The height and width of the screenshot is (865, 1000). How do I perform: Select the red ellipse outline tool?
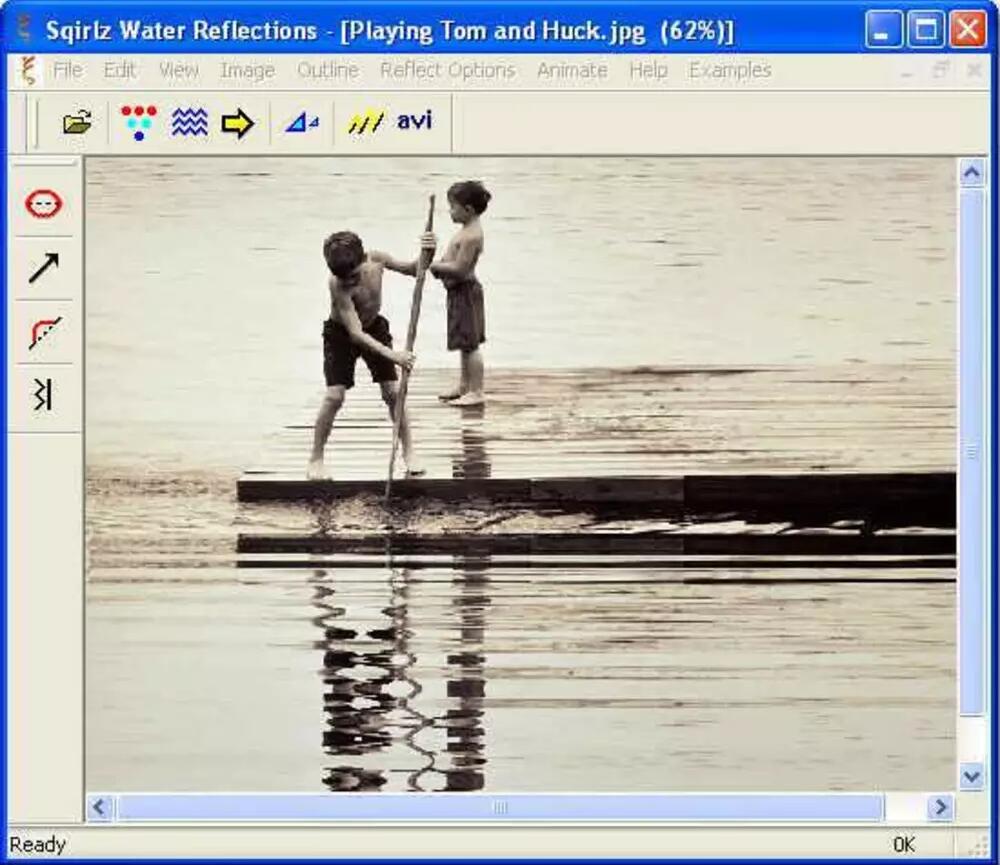click(x=44, y=204)
